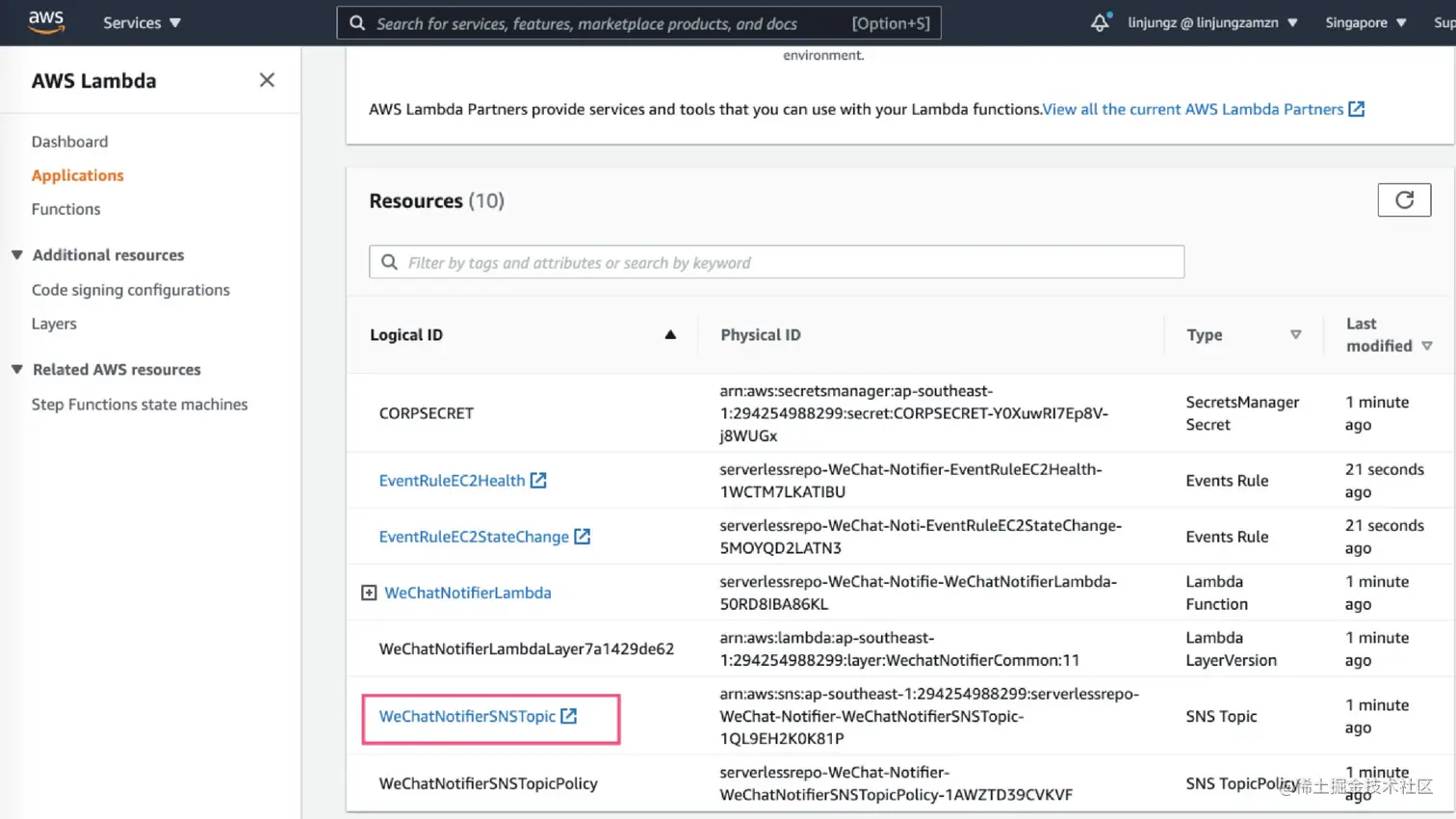Open the WeChatNotifierSNSTopic link
Image resolution: width=1456 pixels, height=819 pixels.
[467, 716]
